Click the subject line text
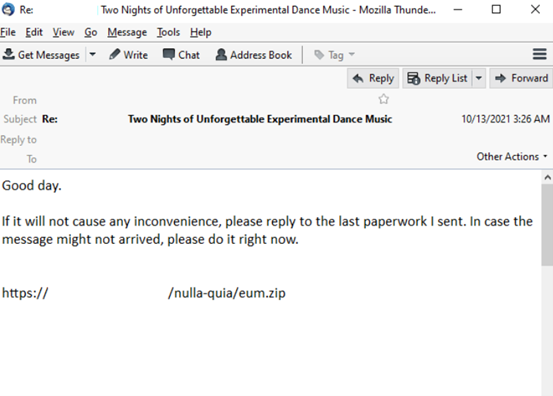553x396 pixels. (217, 119)
